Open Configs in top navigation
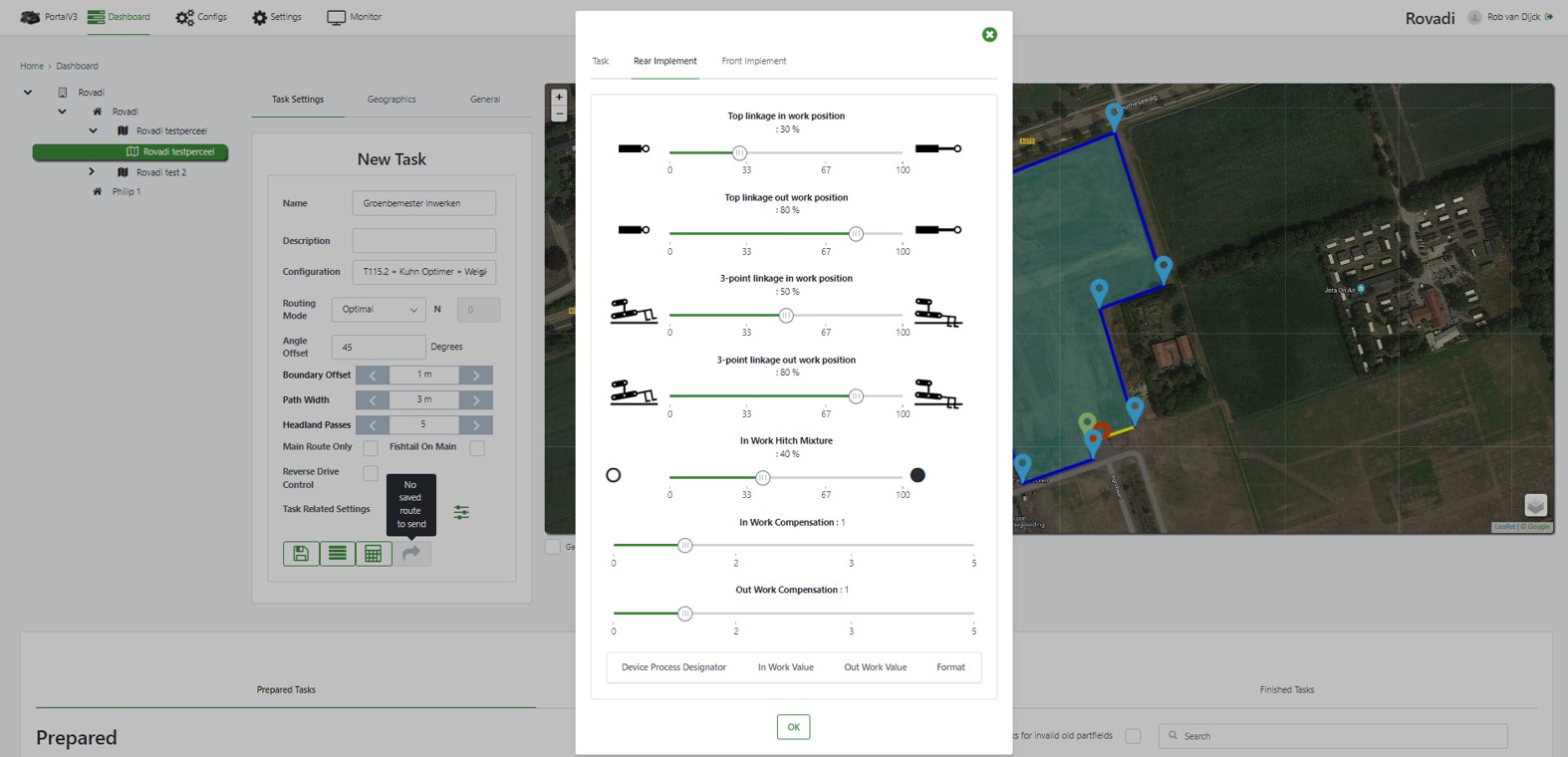Viewport: 1568px width, 757px height. pyautogui.click(x=201, y=17)
